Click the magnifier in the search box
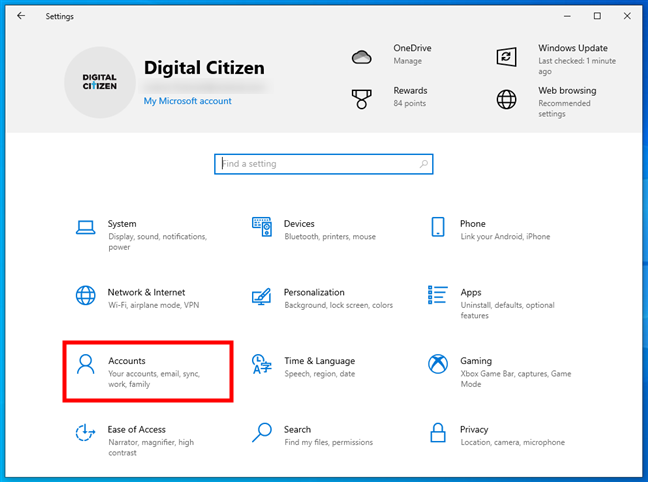Image resolution: width=648 pixels, height=482 pixels. (x=424, y=164)
